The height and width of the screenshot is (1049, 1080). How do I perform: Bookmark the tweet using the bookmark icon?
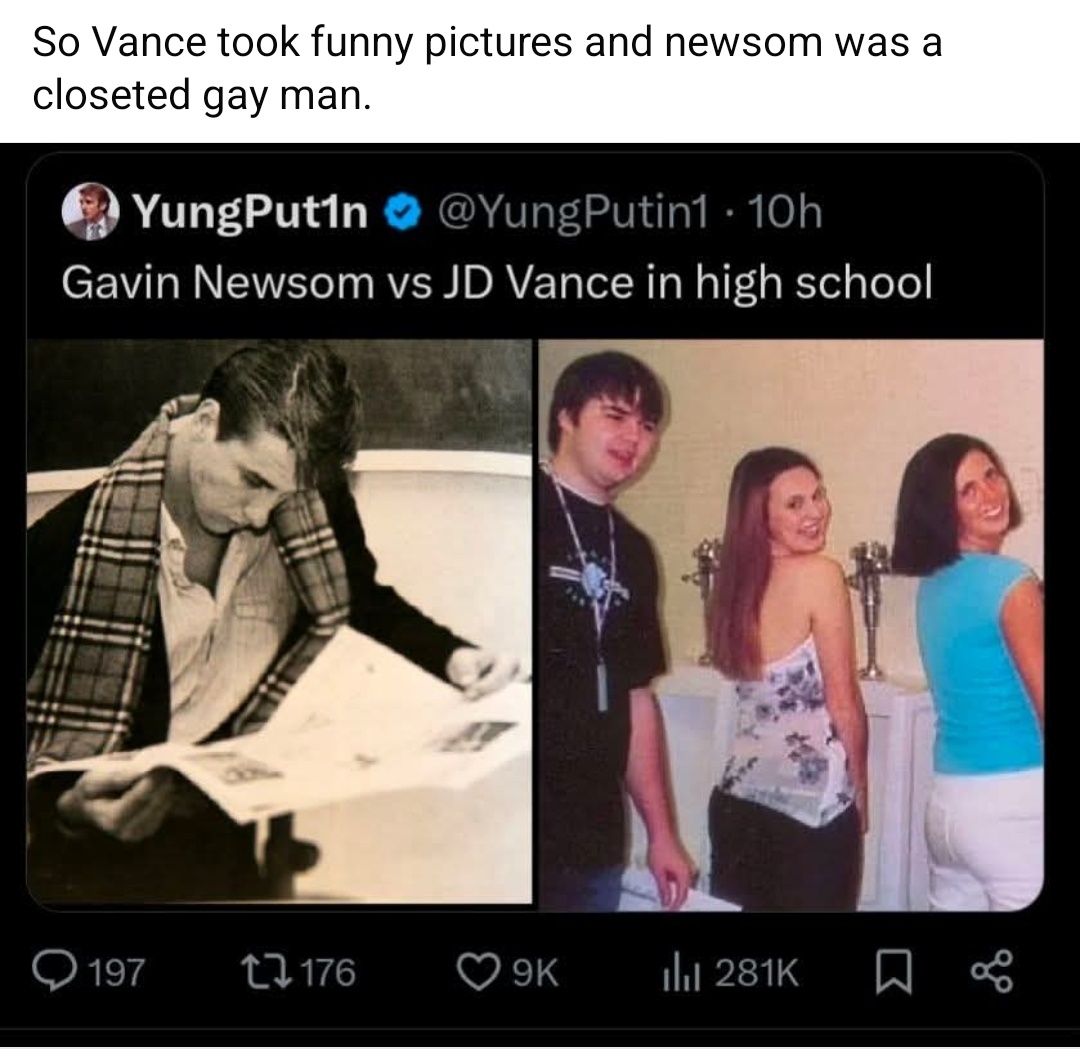(894, 973)
